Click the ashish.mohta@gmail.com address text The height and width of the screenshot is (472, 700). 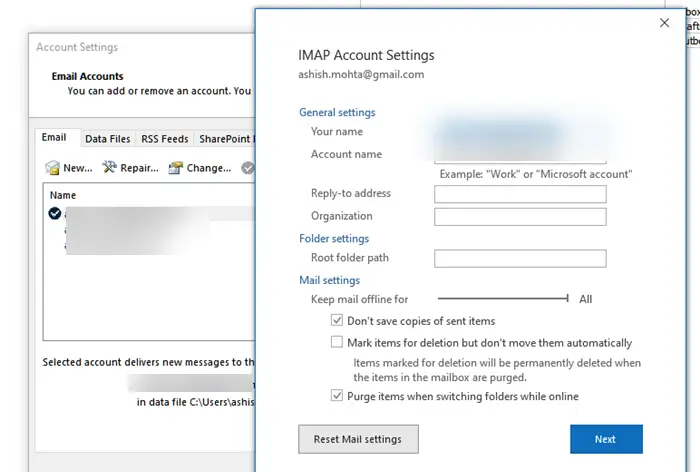coord(361,74)
